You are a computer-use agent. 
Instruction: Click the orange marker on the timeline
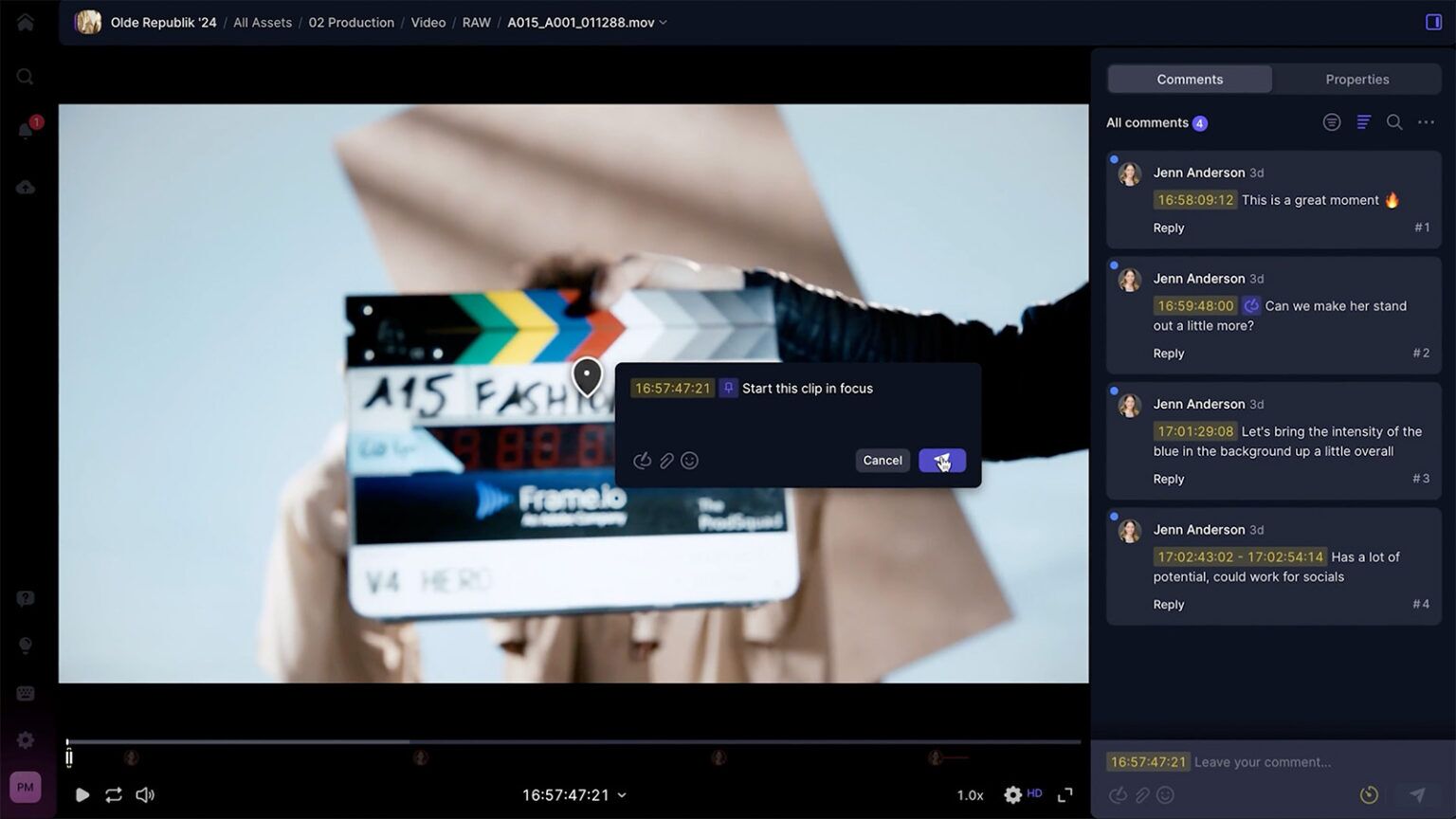(935, 757)
